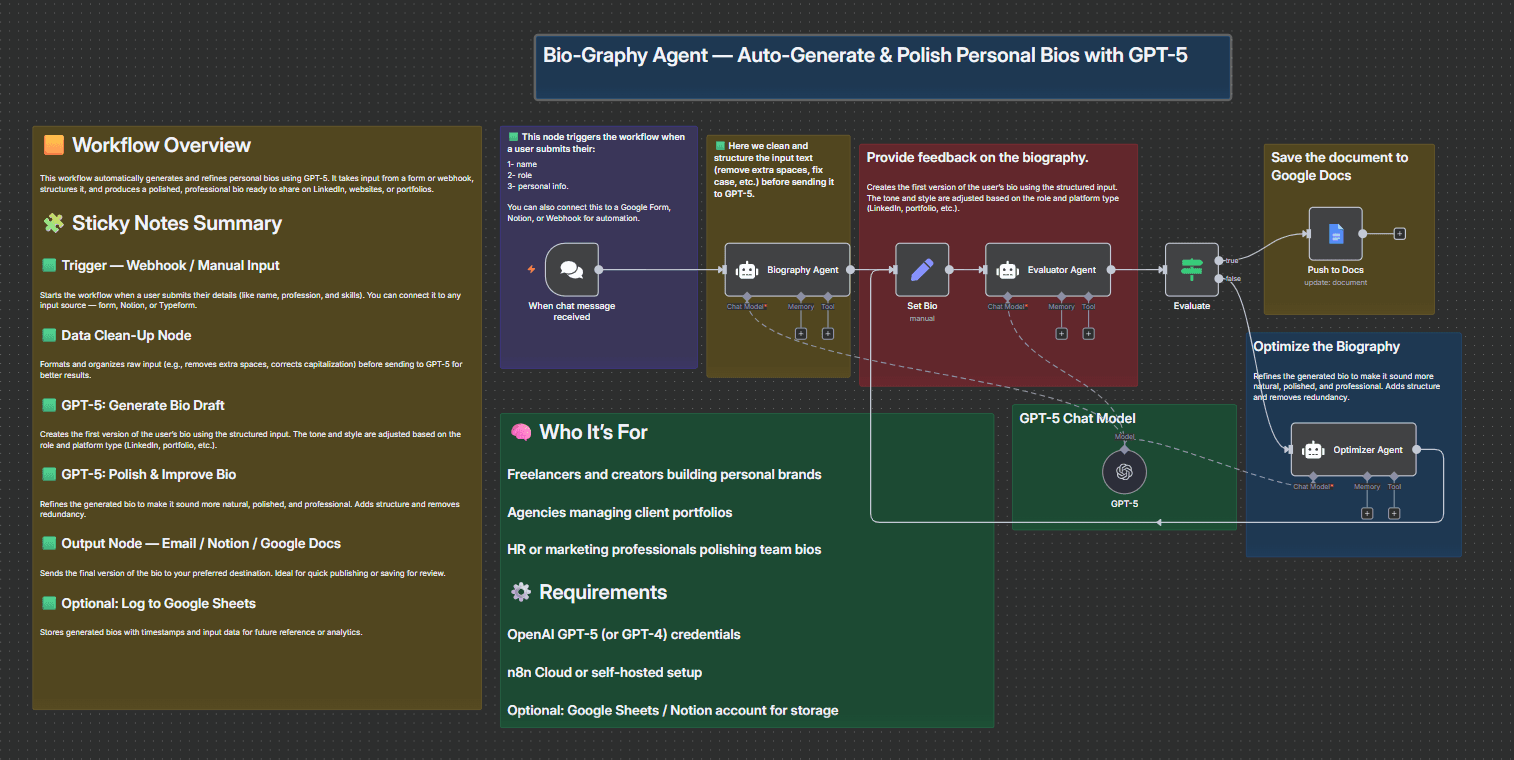
Task: Select the Set Bio pencil node
Action: (x=922, y=270)
